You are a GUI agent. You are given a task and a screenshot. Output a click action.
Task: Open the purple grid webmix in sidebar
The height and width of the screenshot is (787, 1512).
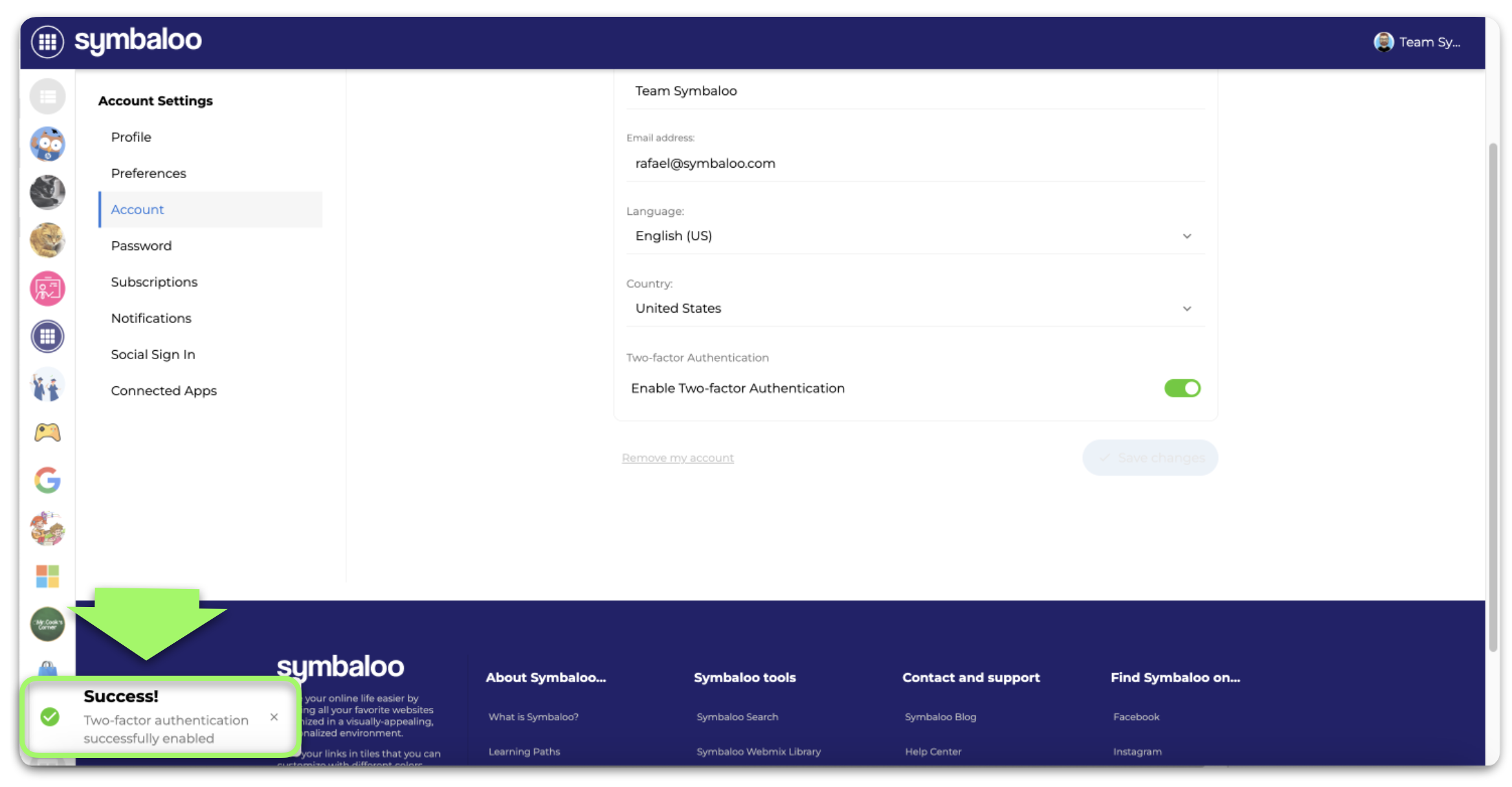[47, 337]
